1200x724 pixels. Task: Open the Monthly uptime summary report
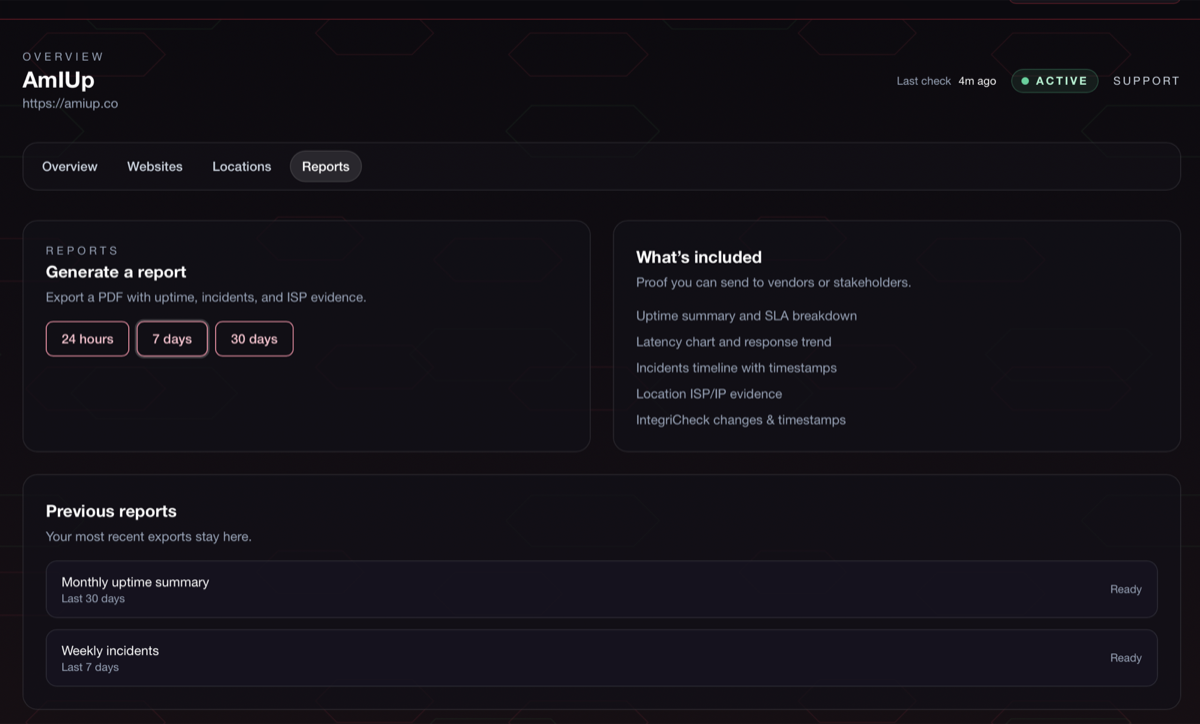tap(135, 581)
